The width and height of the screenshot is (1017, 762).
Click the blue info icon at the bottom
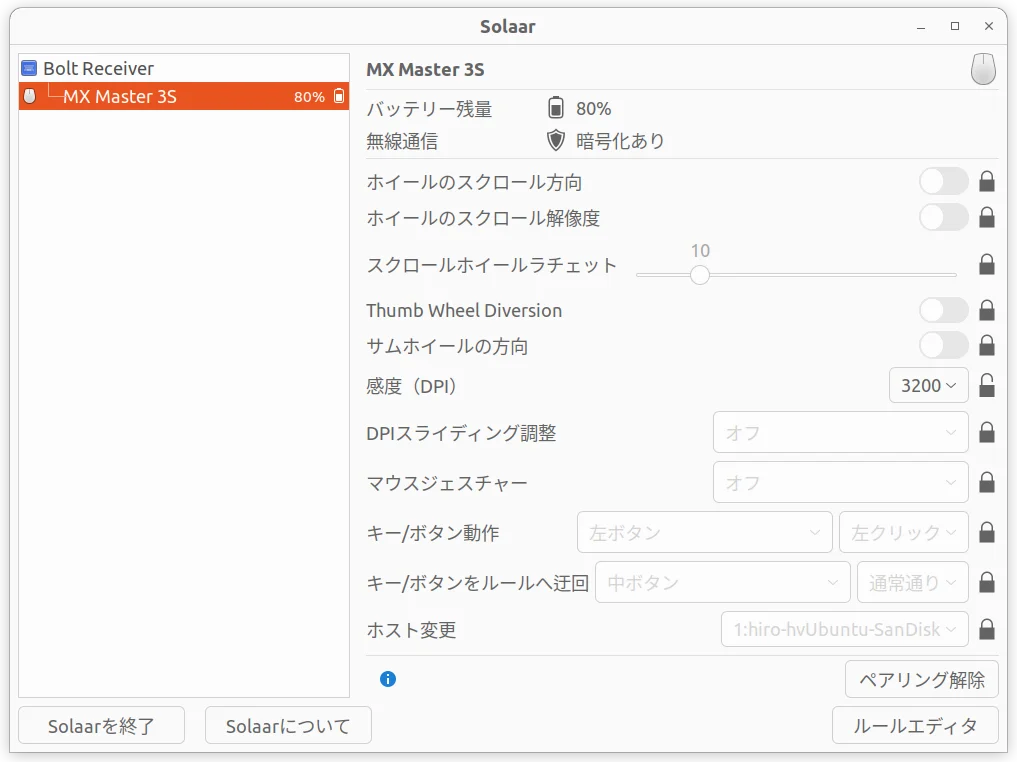[x=388, y=679]
